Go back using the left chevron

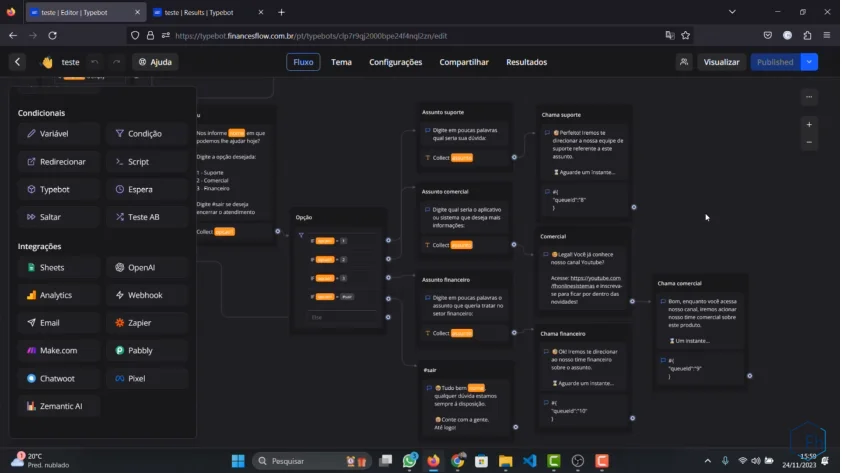pyautogui.click(x=18, y=62)
